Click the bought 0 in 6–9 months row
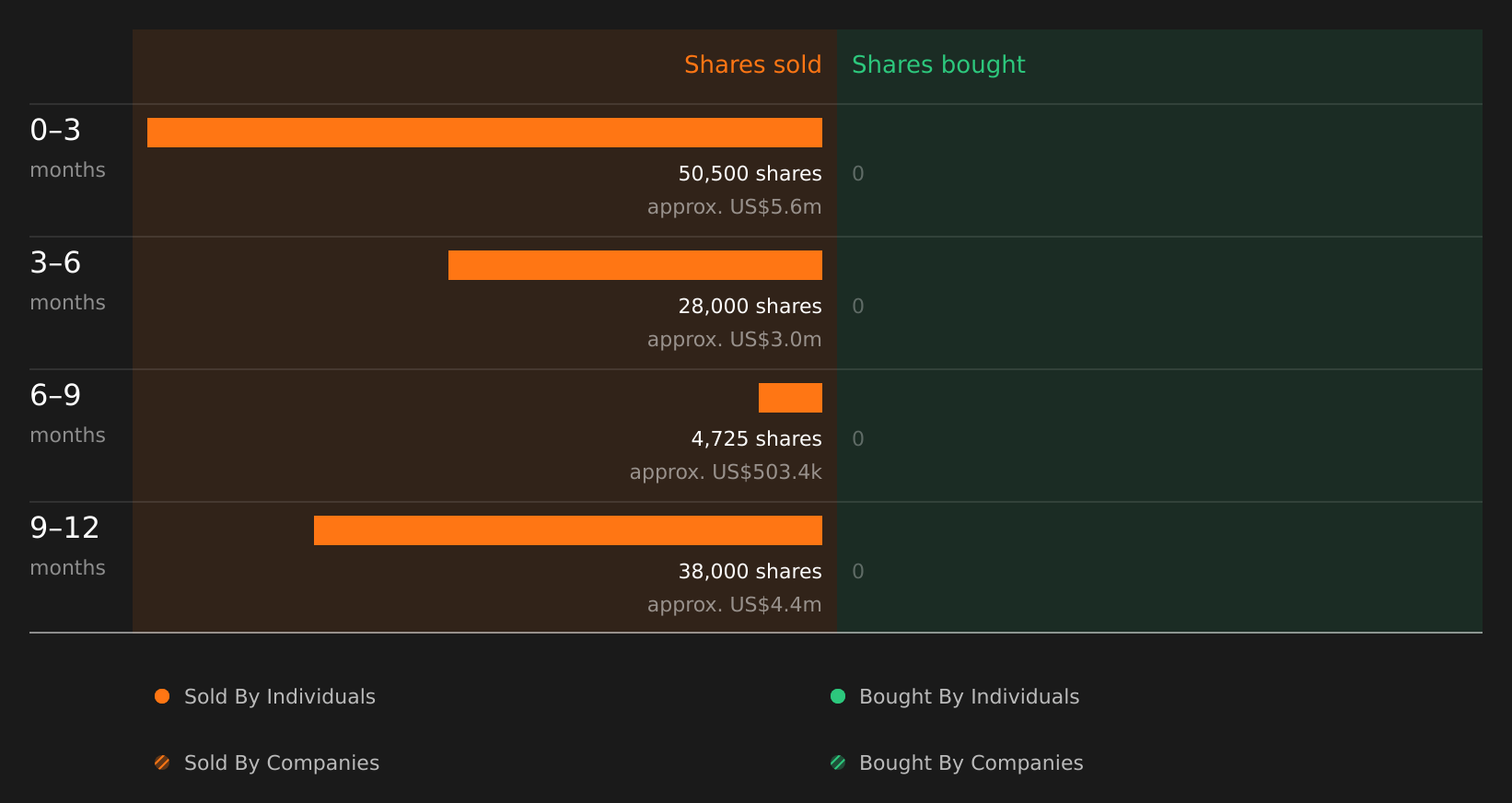Screen dimensions: 1512x803 [858, 439]
